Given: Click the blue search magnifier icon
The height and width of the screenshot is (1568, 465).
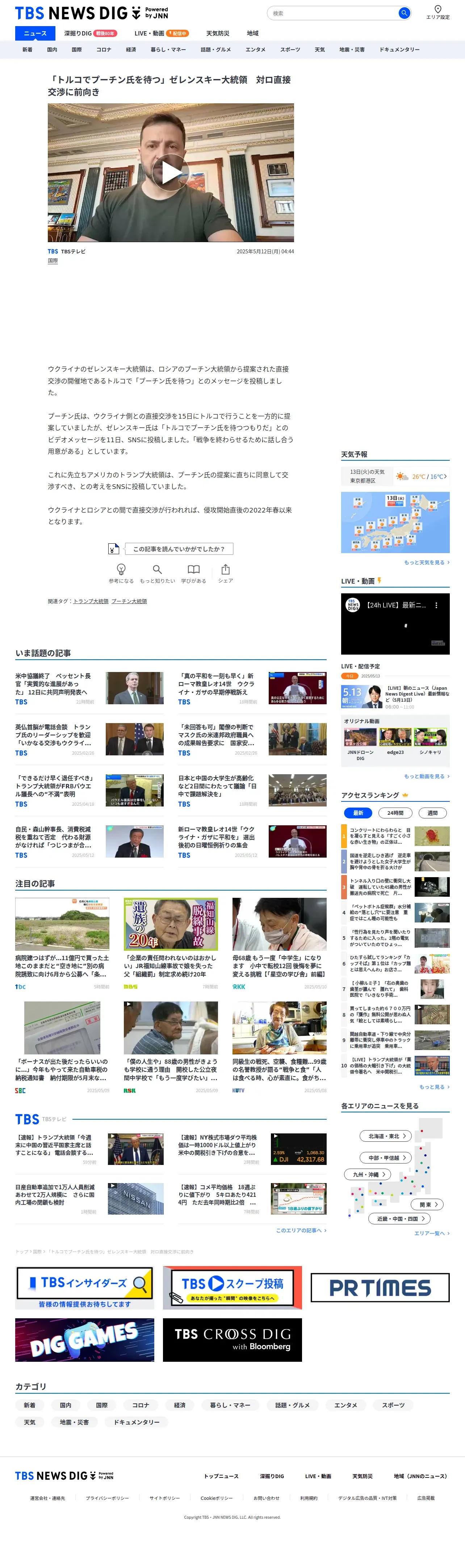Looking at the screenshot, I should pyautogui.click(x=403, y=13).
